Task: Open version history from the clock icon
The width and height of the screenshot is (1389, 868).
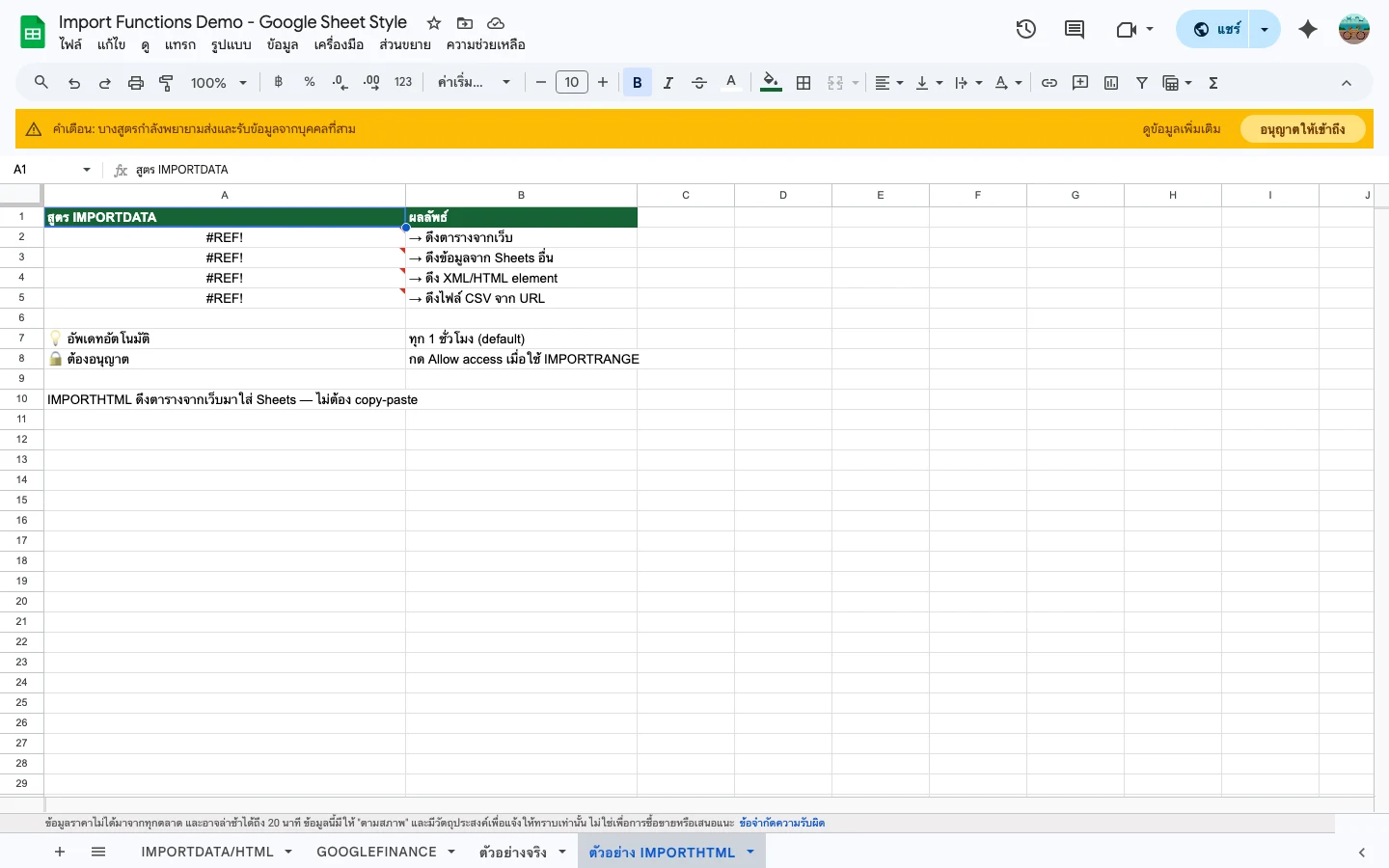Action: [x=1026, y=29]
